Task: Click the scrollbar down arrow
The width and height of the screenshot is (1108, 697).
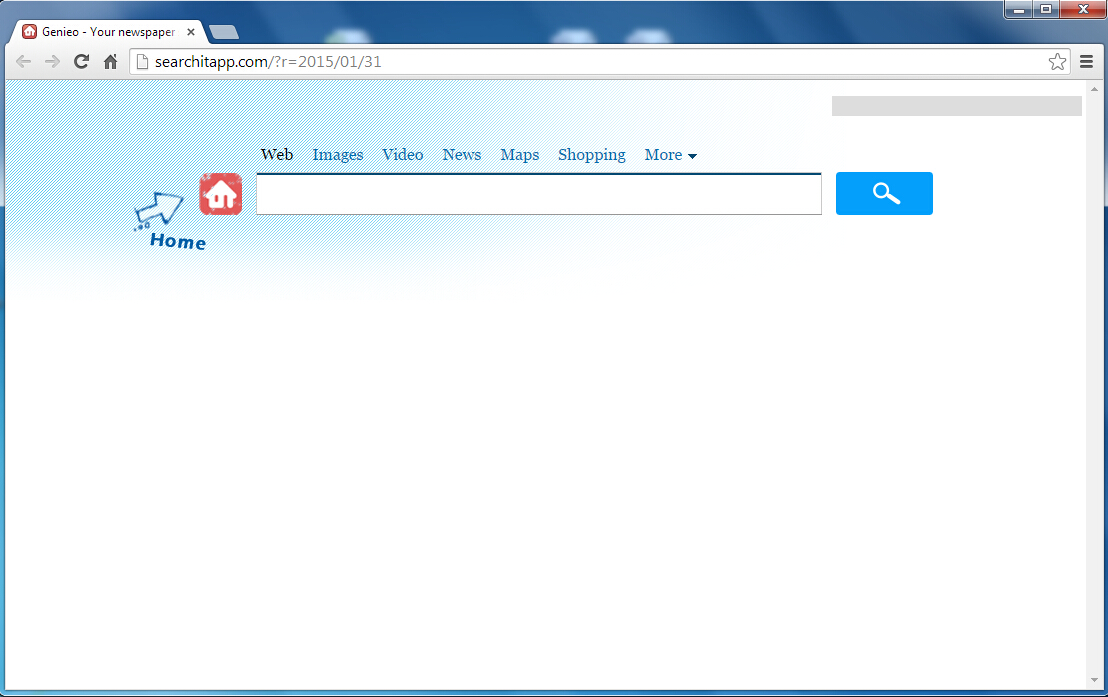Action: 1095,680
